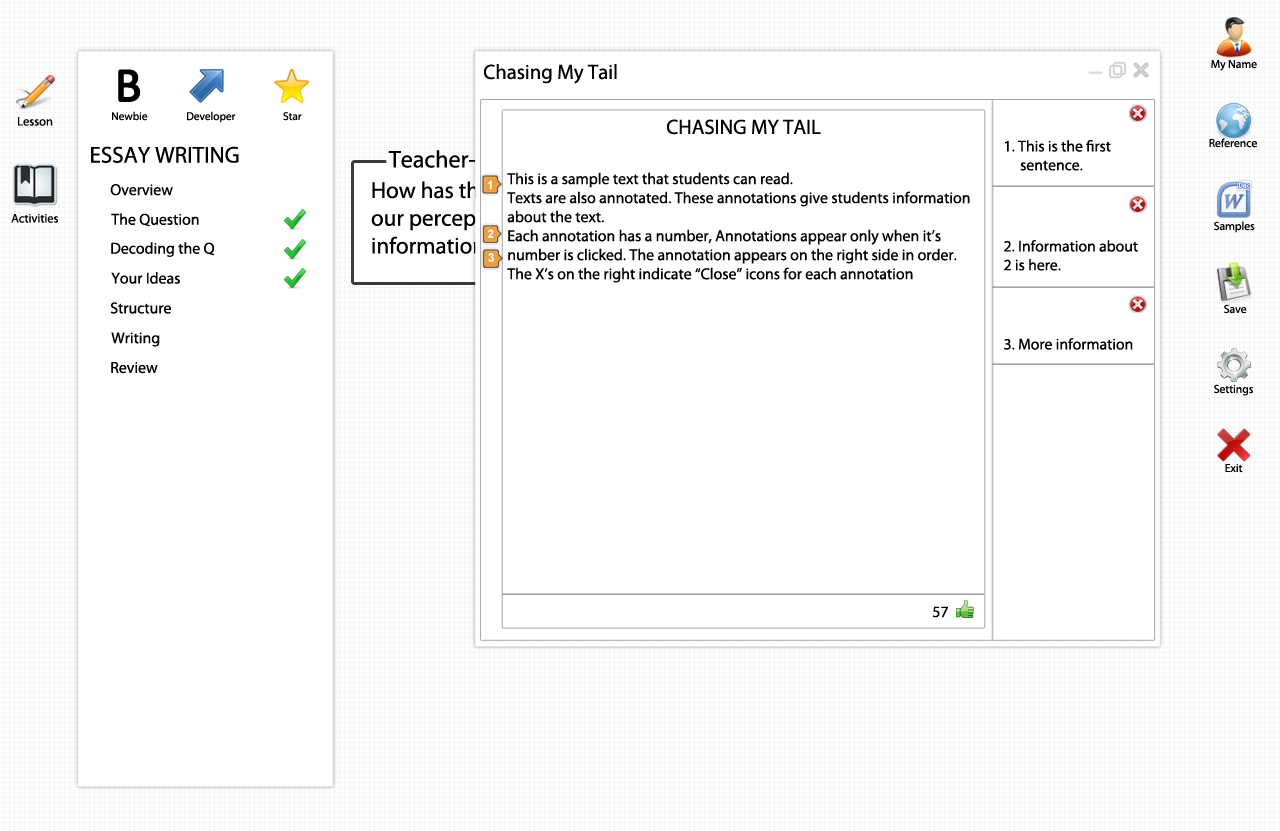Select the Newbie level icon
Screen dimensions: 1280x831
129,87
